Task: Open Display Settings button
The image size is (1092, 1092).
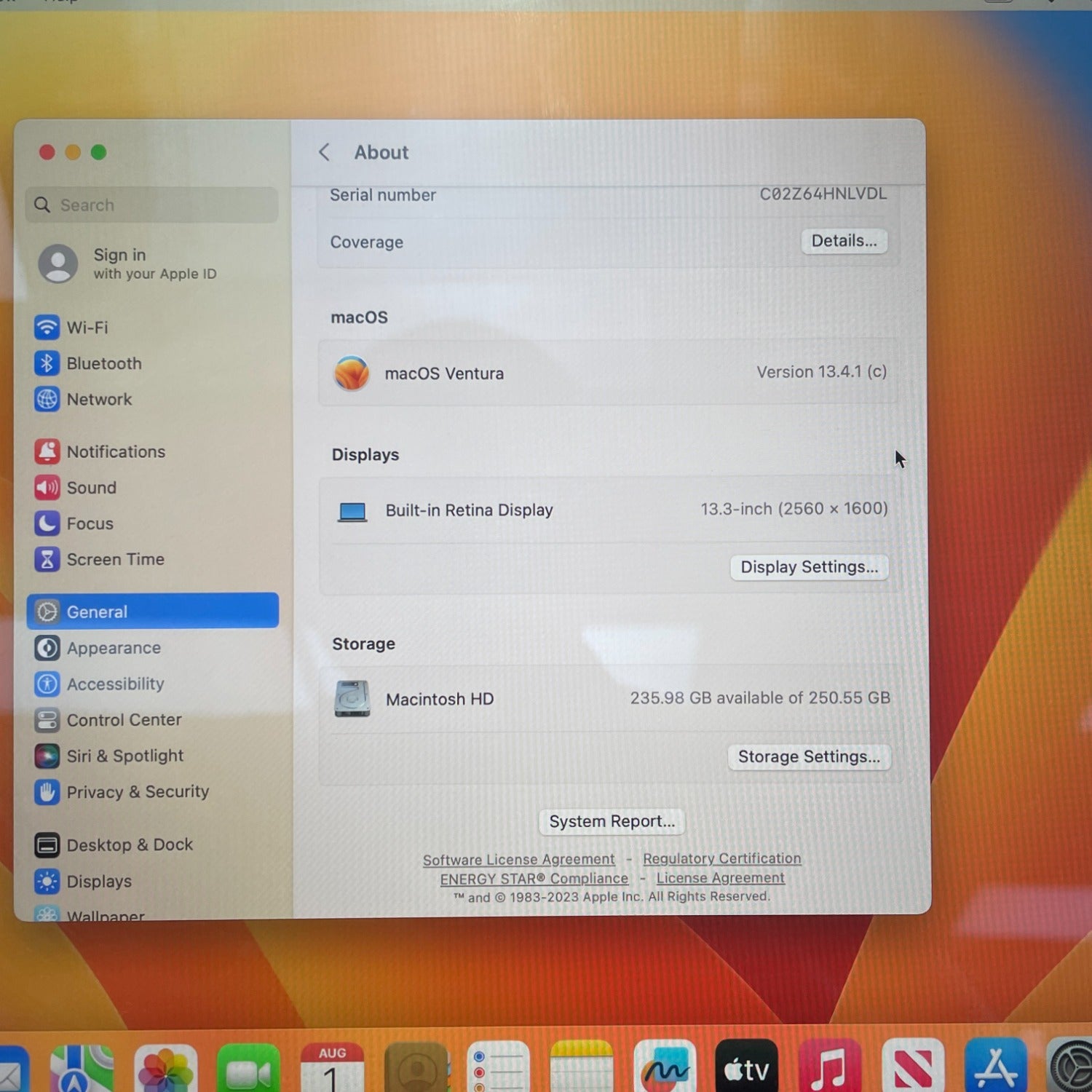Action: tap(810, 567)
